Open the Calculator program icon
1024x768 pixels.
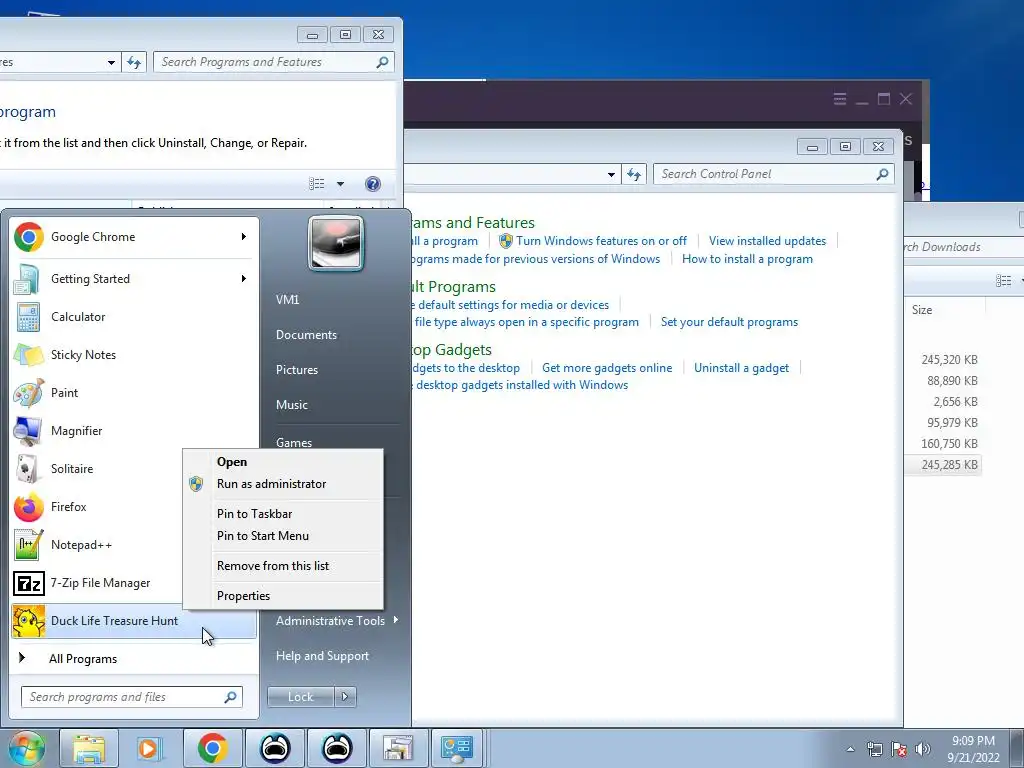tap(28, 317)
